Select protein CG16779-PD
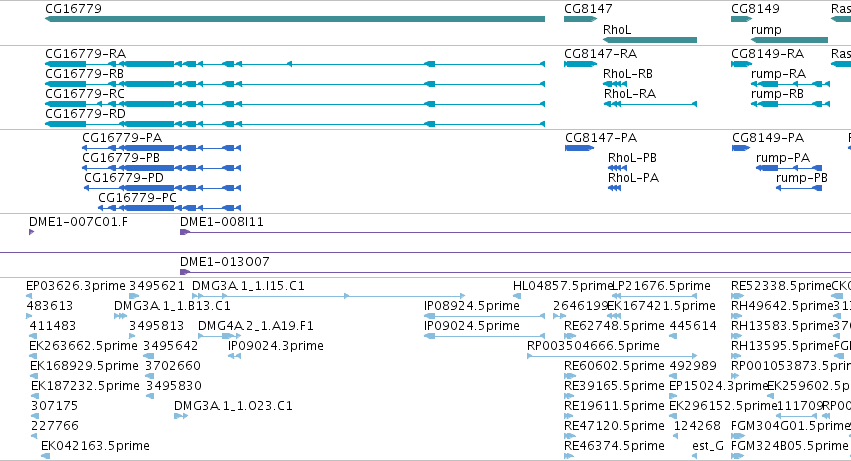851x461 pixels. point(162,188)
